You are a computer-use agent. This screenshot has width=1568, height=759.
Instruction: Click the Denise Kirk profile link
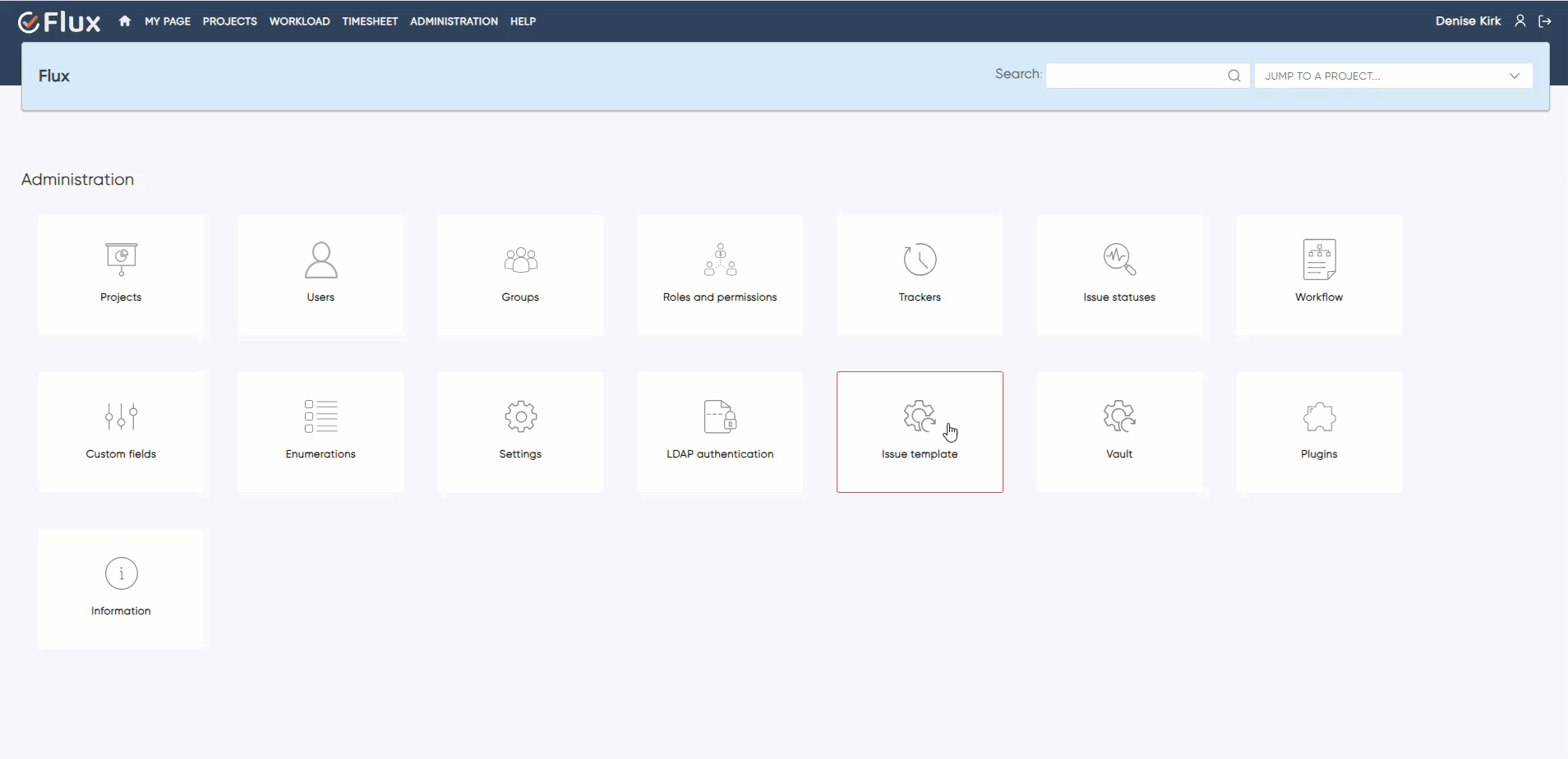point(1468,21)
